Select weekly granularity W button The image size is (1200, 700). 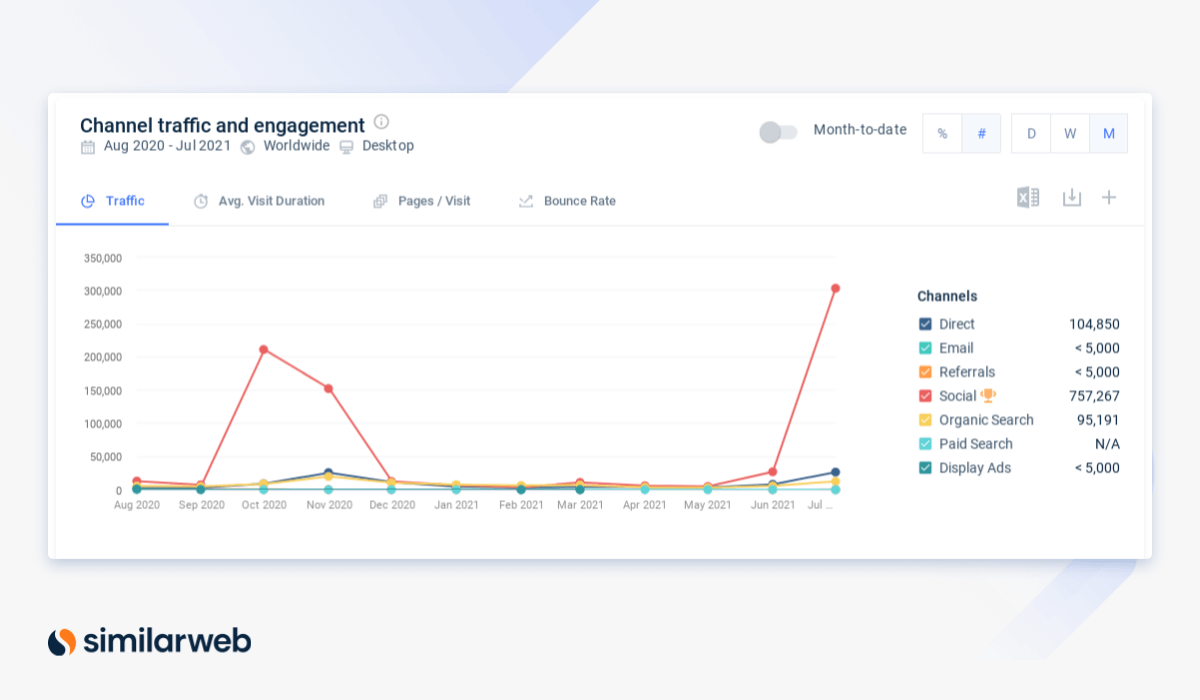(x=1070, y=134)
